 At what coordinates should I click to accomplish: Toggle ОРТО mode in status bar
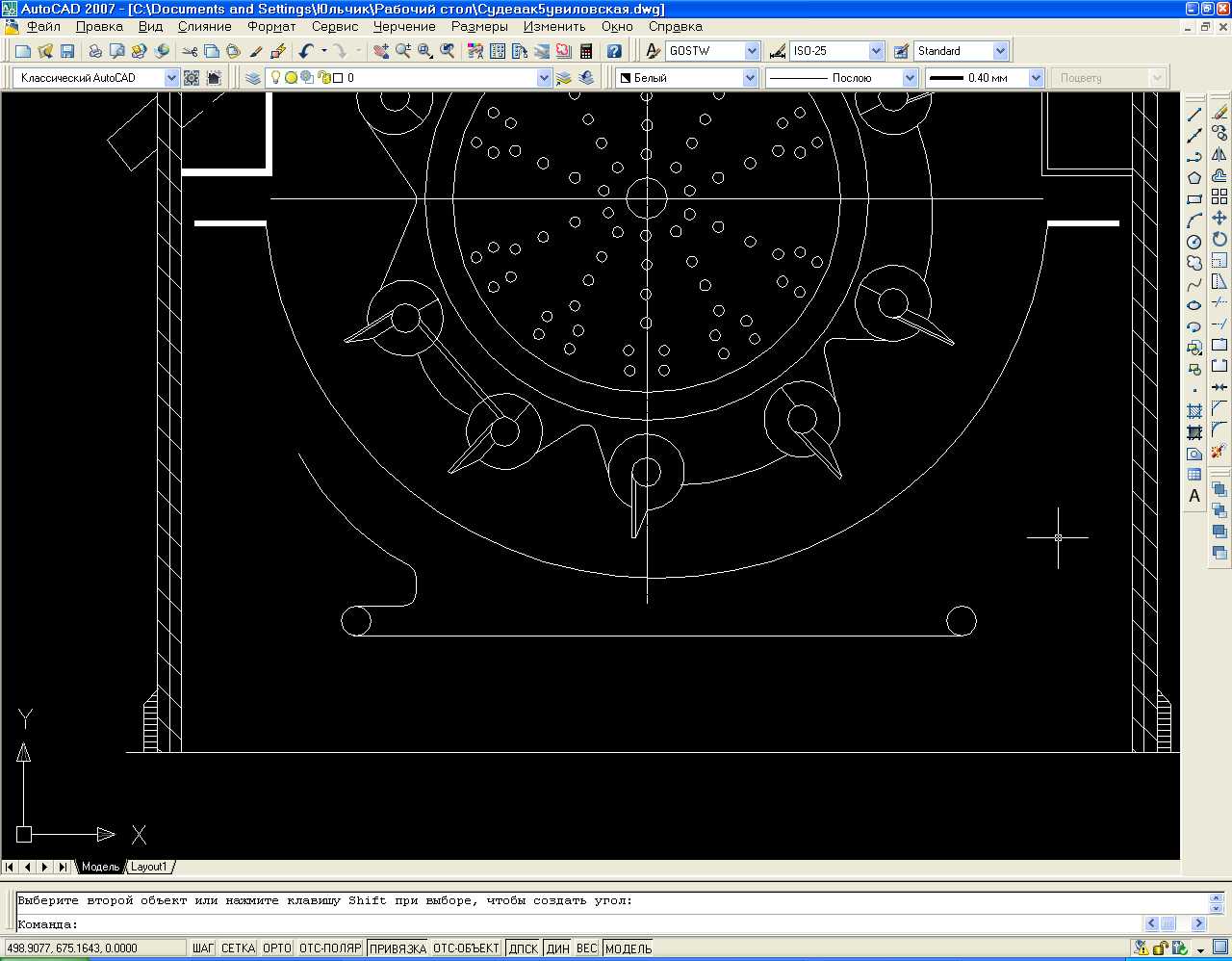(x=276, y=948)
